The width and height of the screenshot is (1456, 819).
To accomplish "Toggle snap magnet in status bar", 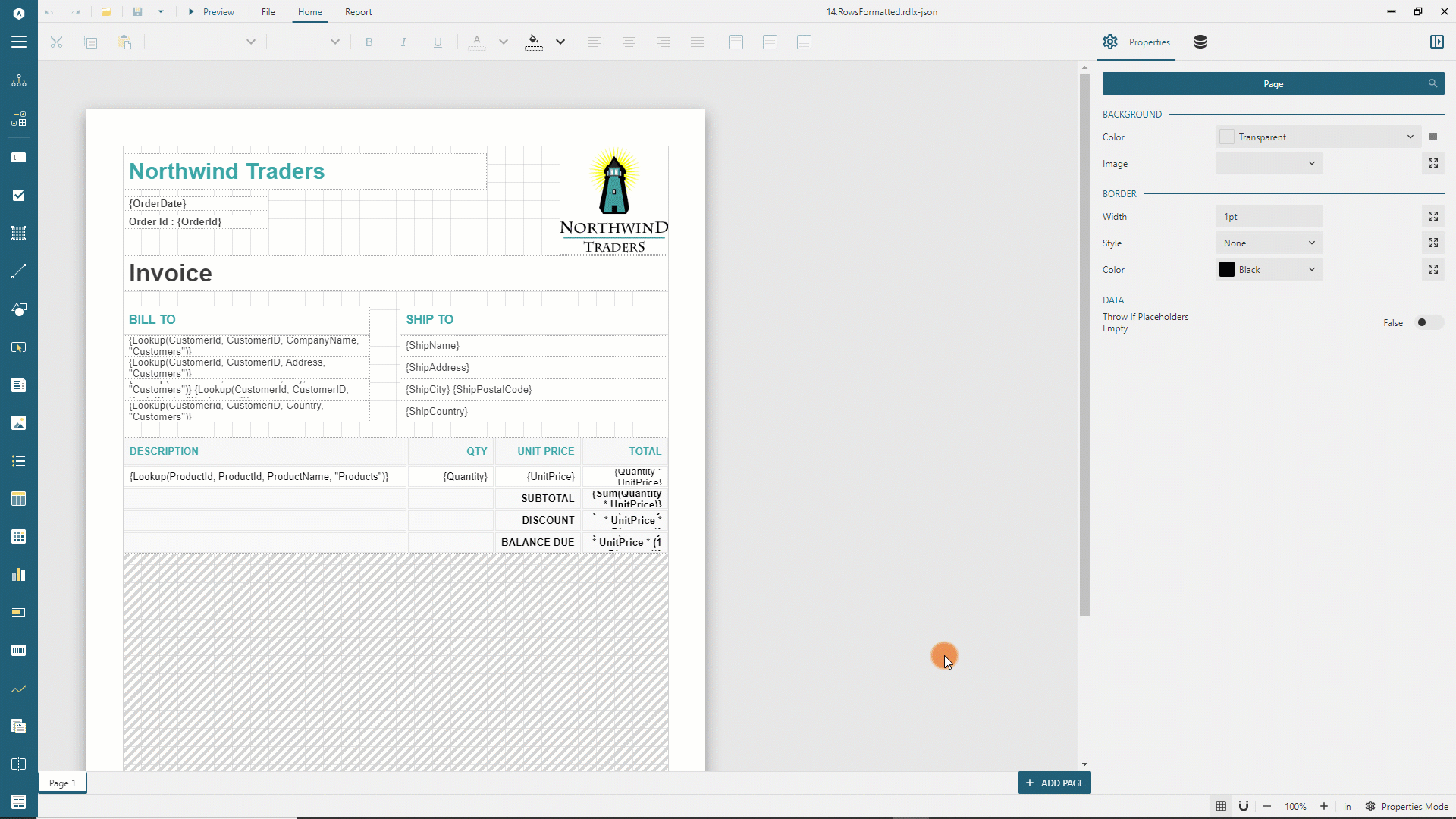I will [1244, 806].
